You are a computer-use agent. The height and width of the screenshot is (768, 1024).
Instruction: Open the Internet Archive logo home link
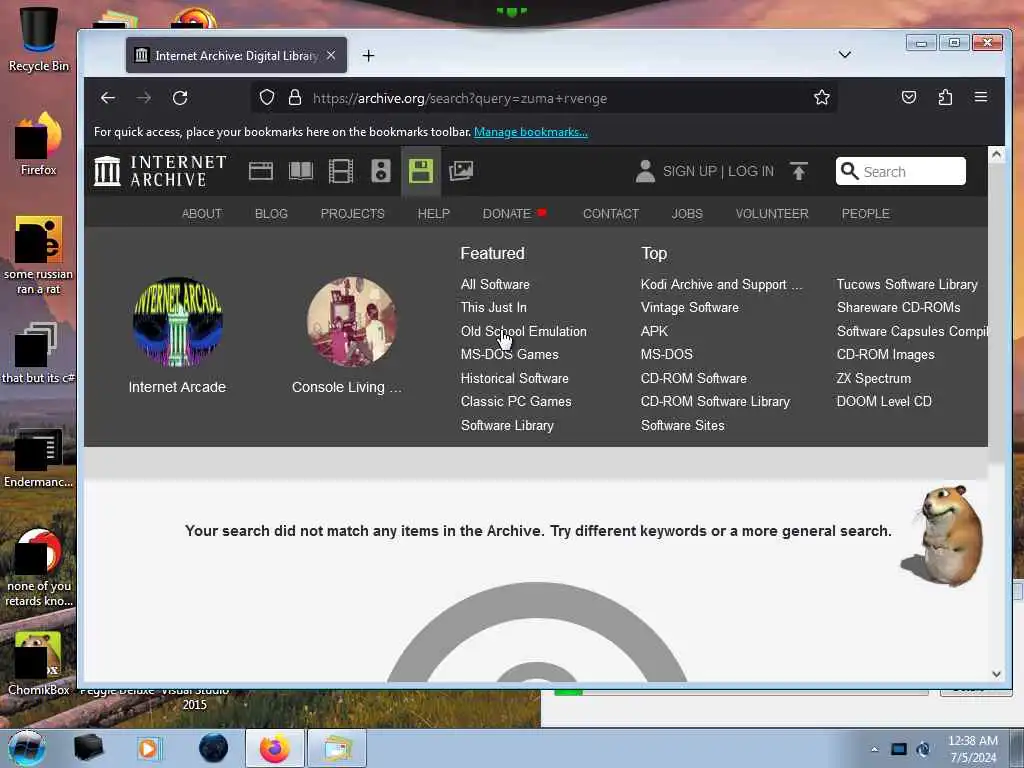click(161, 171)
